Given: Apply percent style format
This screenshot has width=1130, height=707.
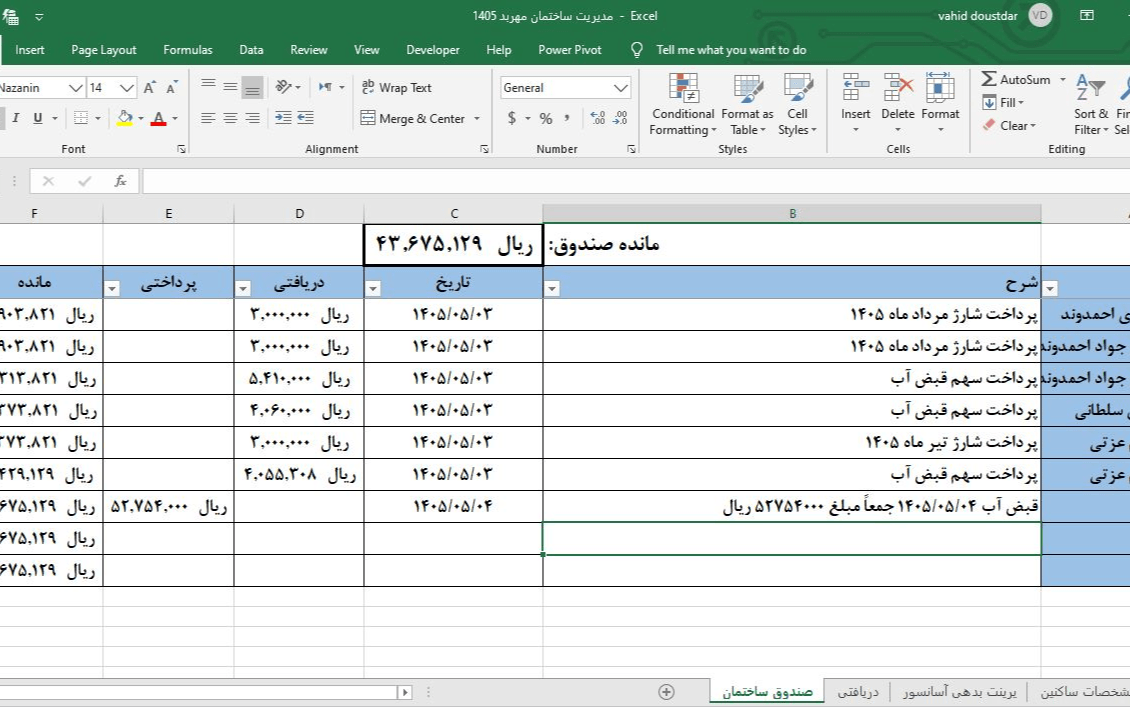Looking at the screenshot, I should (x=546, y=118).
